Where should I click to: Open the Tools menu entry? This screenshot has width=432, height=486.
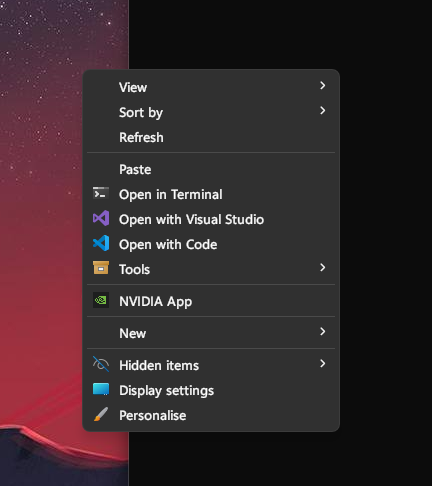click(211, 269)
